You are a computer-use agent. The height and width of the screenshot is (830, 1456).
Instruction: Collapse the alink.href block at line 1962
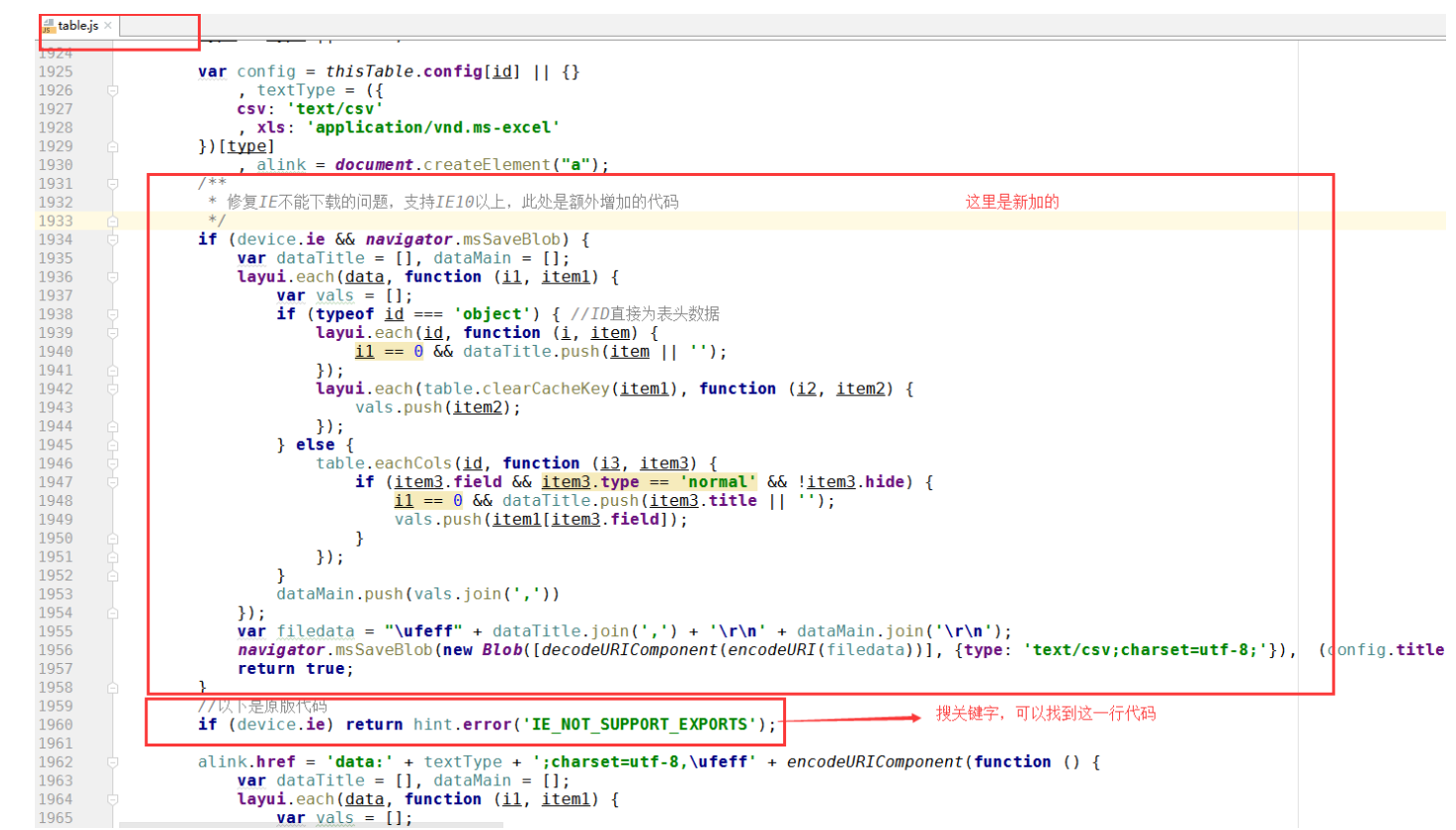tap(112, 762)
